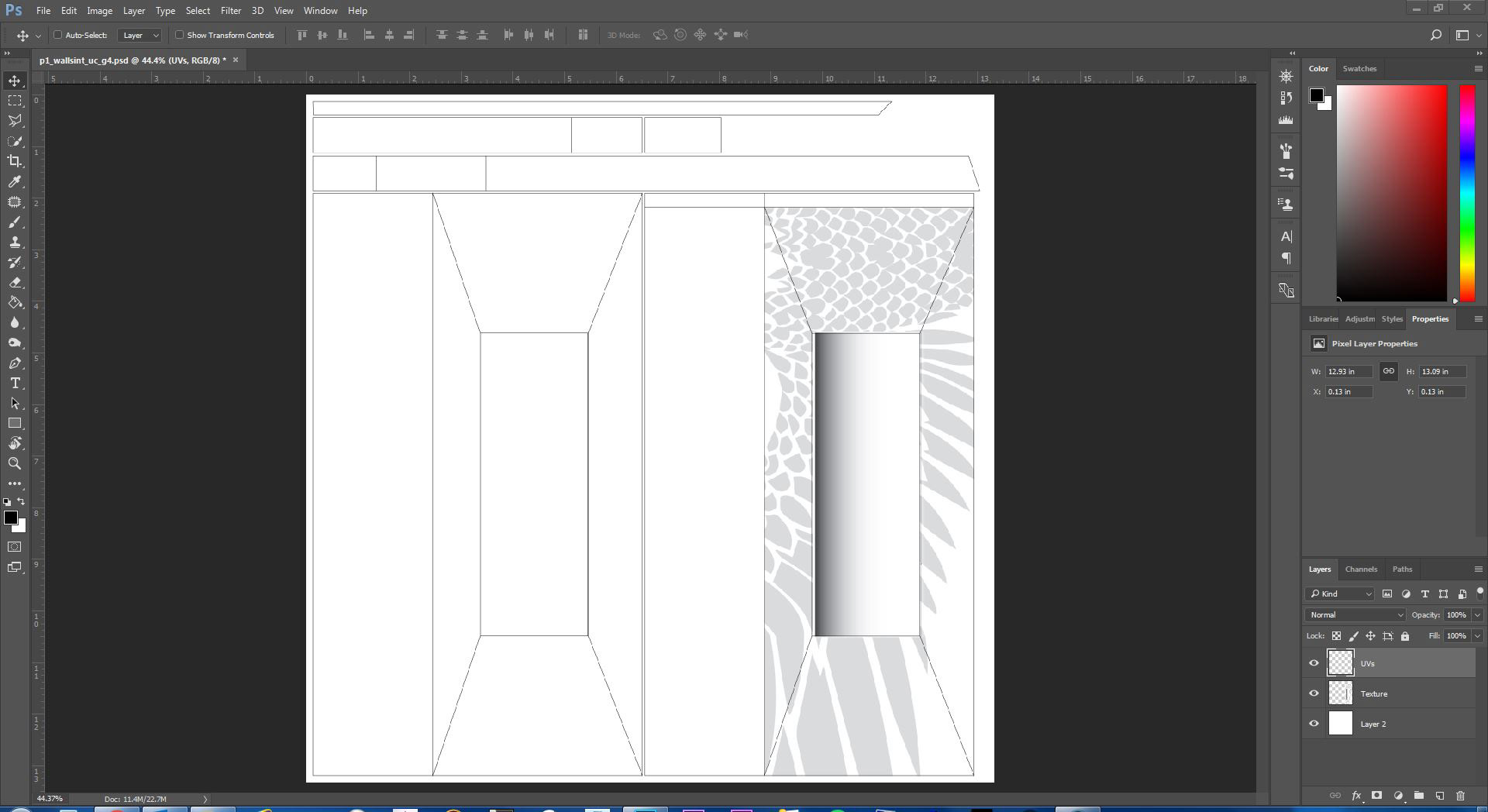Select the Crop tool

tap(15, 161)
